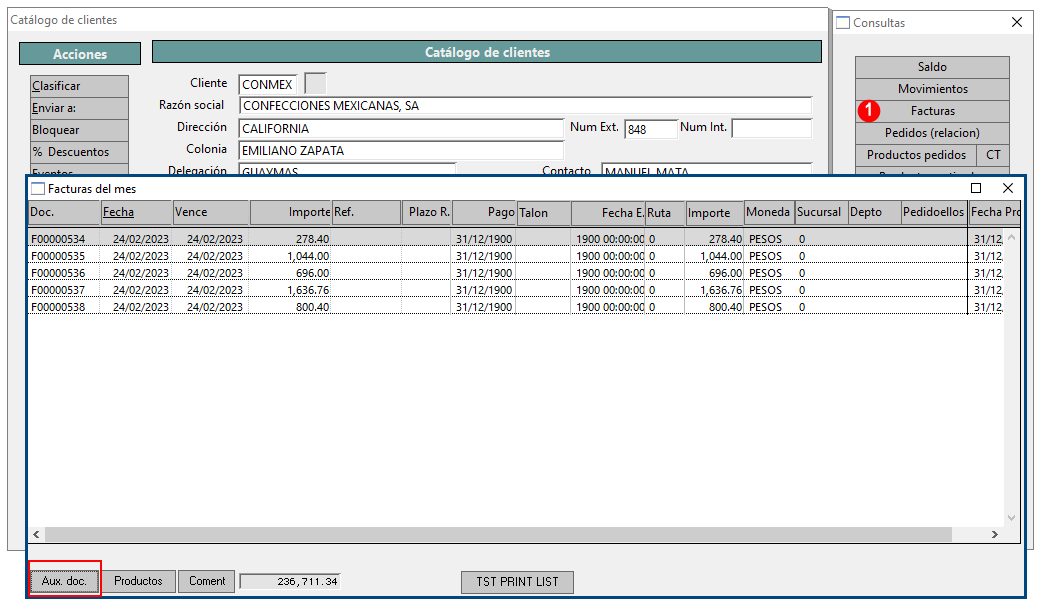This screenshot has height=604, width=1041.
Task: Click the CT button in Consultas
Action: [x=993, y=155]
